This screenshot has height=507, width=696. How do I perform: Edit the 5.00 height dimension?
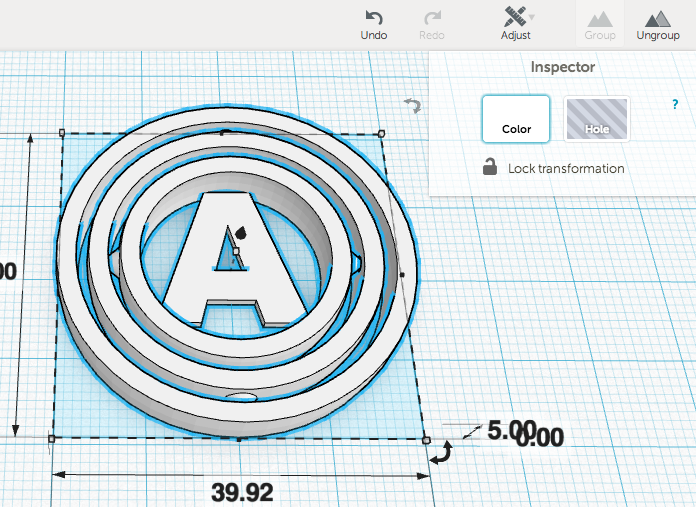click(x=510, y=431)
